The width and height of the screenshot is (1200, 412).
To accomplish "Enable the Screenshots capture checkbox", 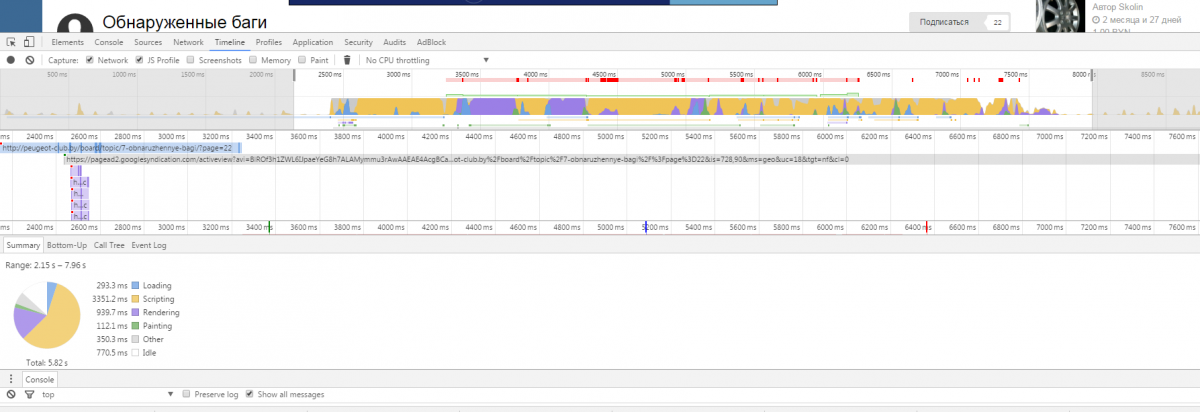I will point(190,60).
